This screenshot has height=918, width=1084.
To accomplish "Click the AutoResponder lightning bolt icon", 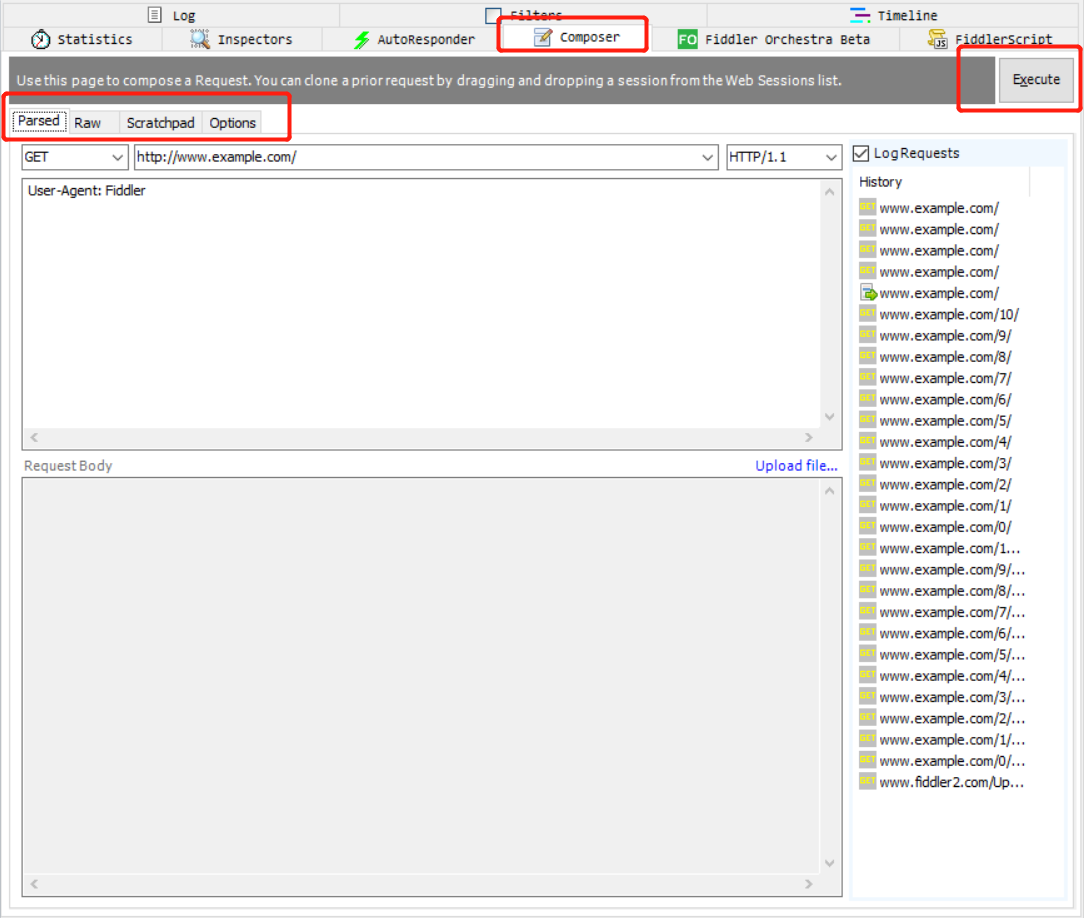I will coord(362,40).
